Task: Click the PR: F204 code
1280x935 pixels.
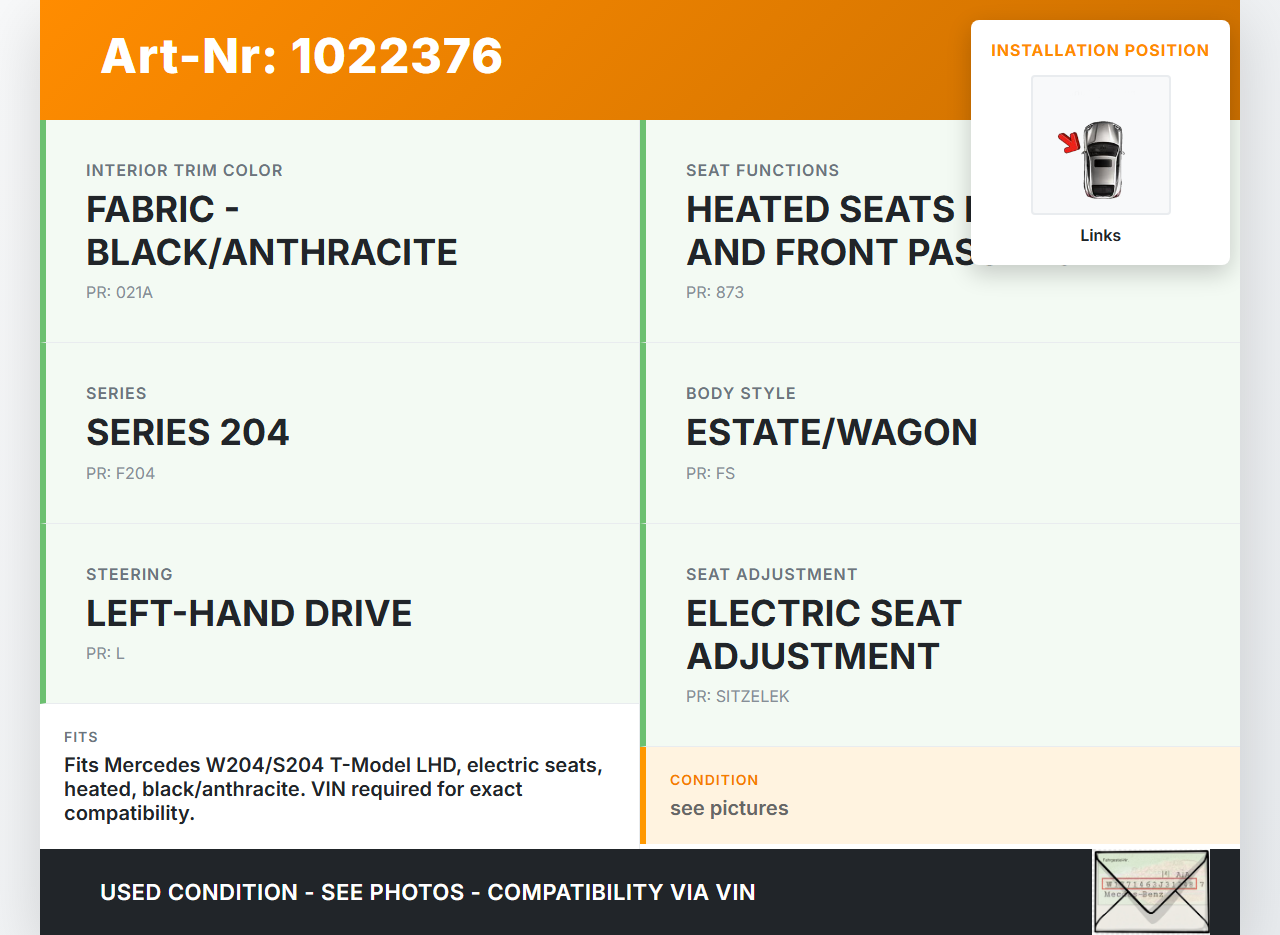Action: 120,474
